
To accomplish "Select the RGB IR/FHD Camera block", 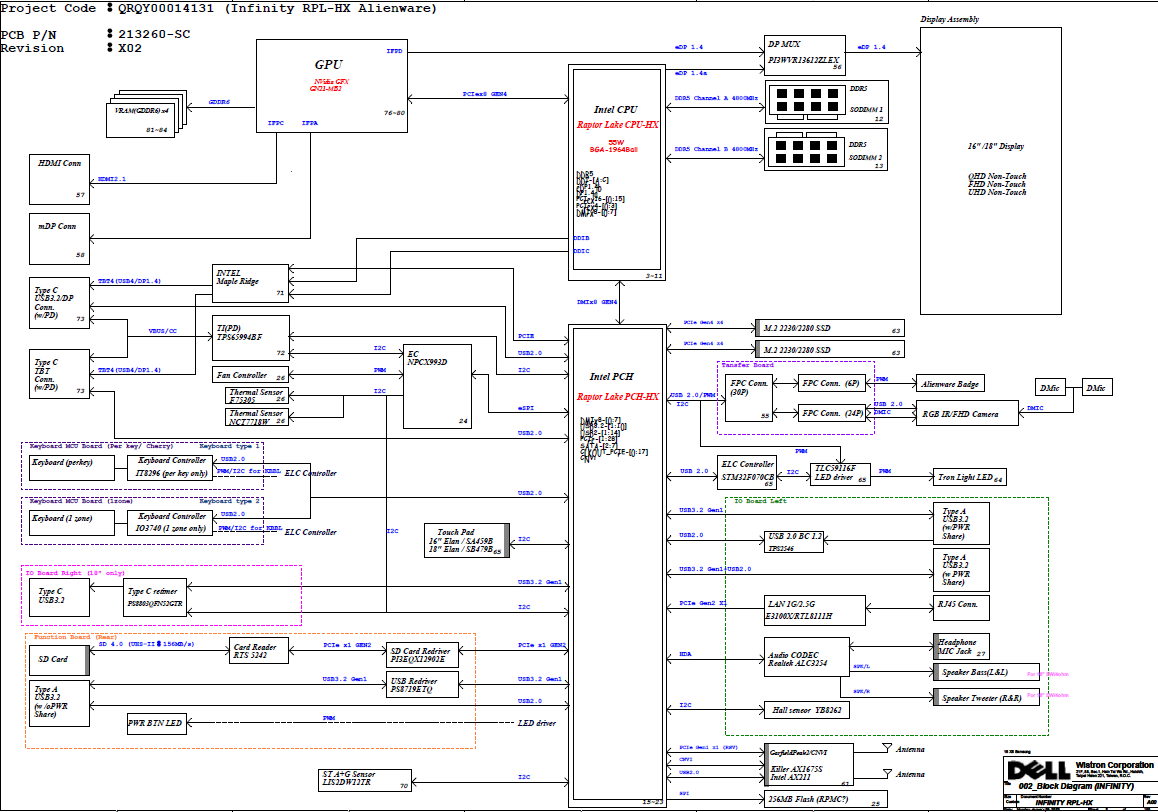I will (x=967, y=413).
